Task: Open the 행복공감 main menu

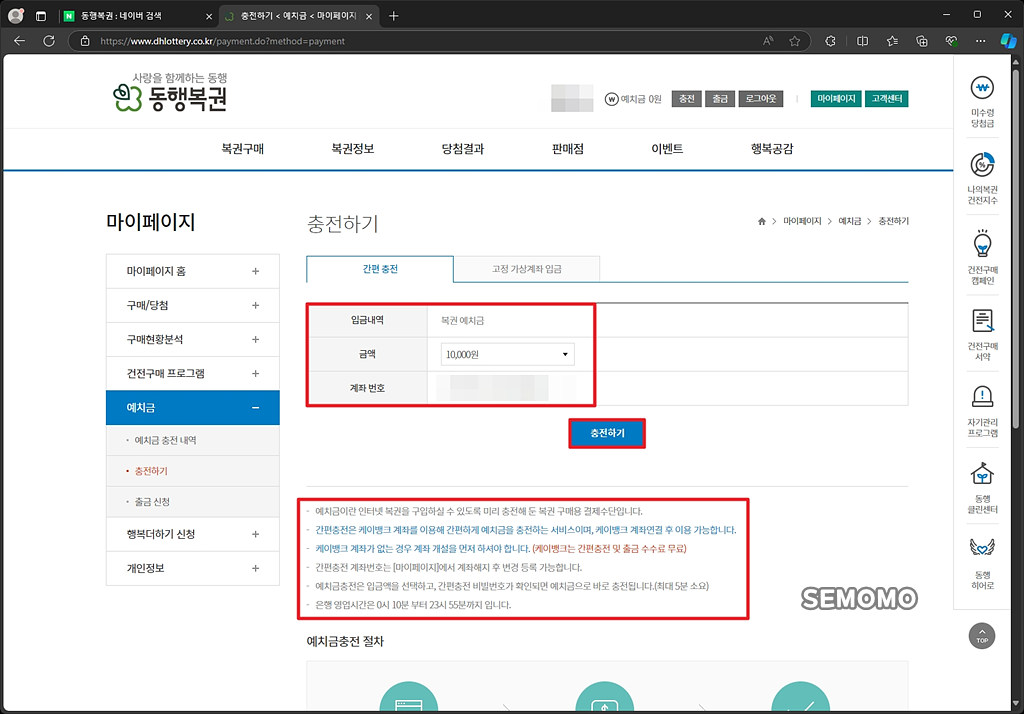Action: [772, 149]
